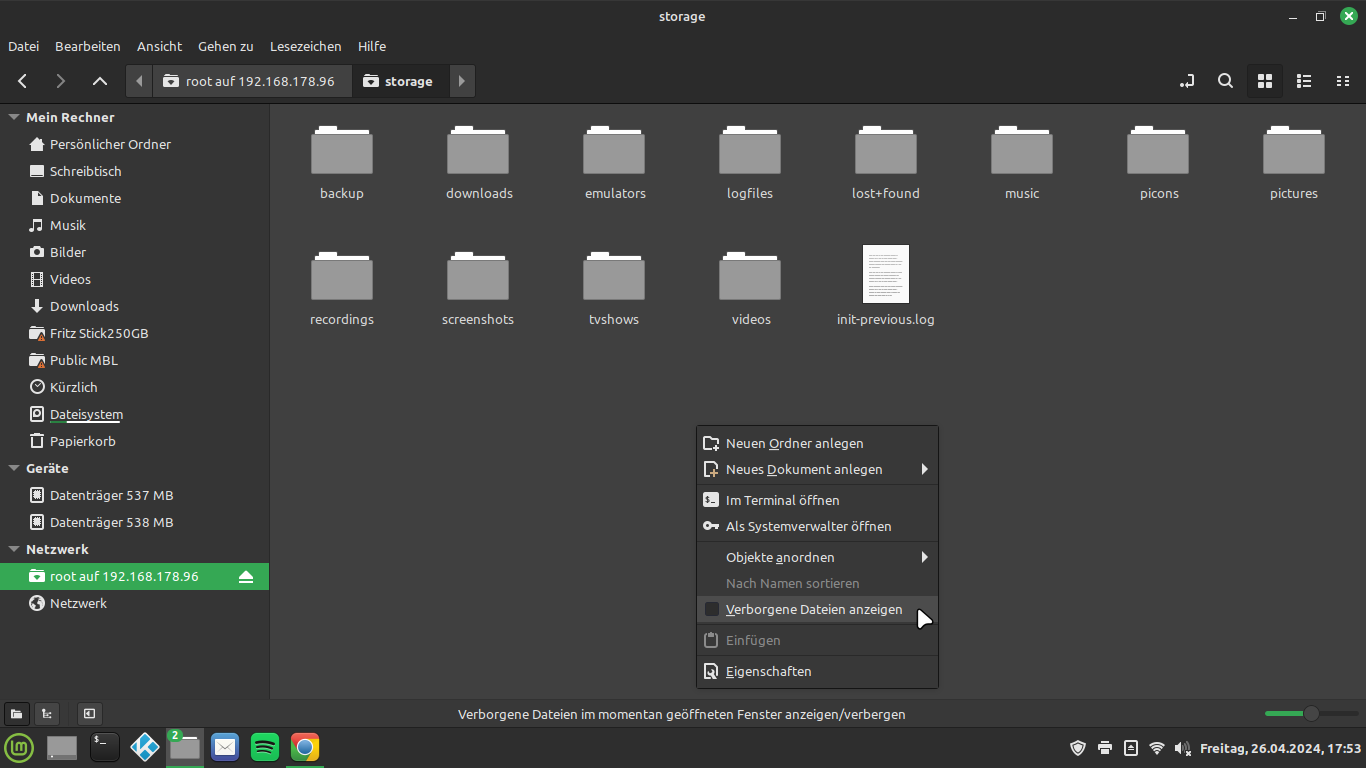1366x768 pixels.
Task: Launch Kodi from the taskbar
Action: coord(145,747)
